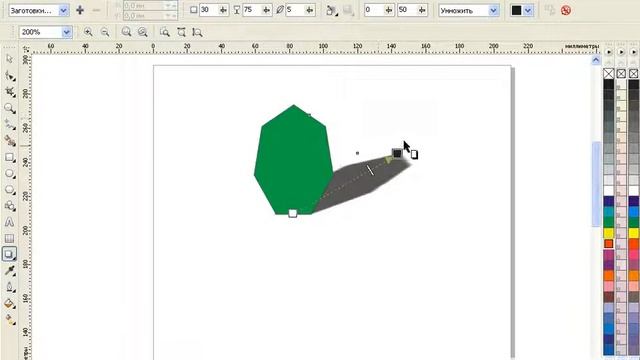Click the black shadow end handle
Image resolution: width=640 pixels, height=360 pixels.
(x=397, y=153)
